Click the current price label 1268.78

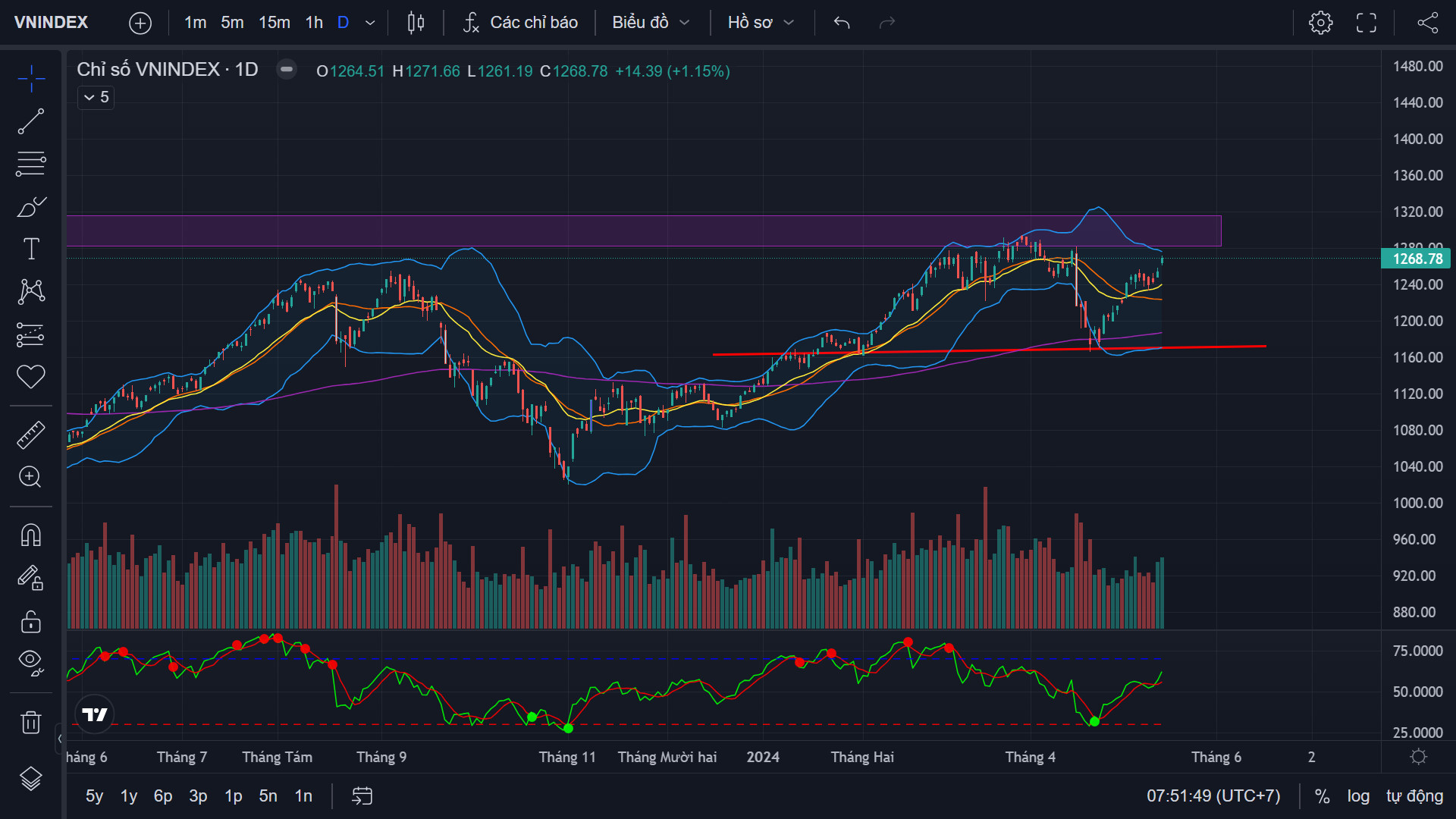point(1417,259)
